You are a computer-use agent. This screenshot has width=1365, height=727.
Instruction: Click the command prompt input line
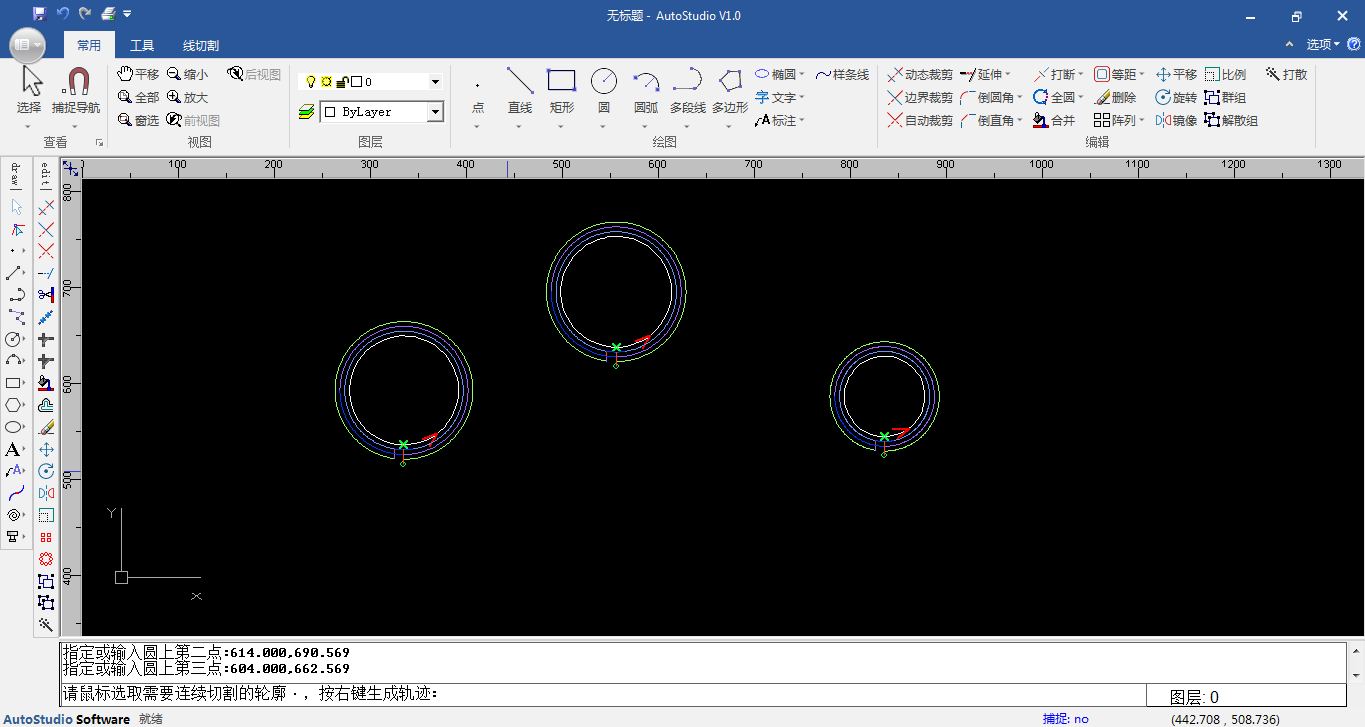click(x=603, y=694)
